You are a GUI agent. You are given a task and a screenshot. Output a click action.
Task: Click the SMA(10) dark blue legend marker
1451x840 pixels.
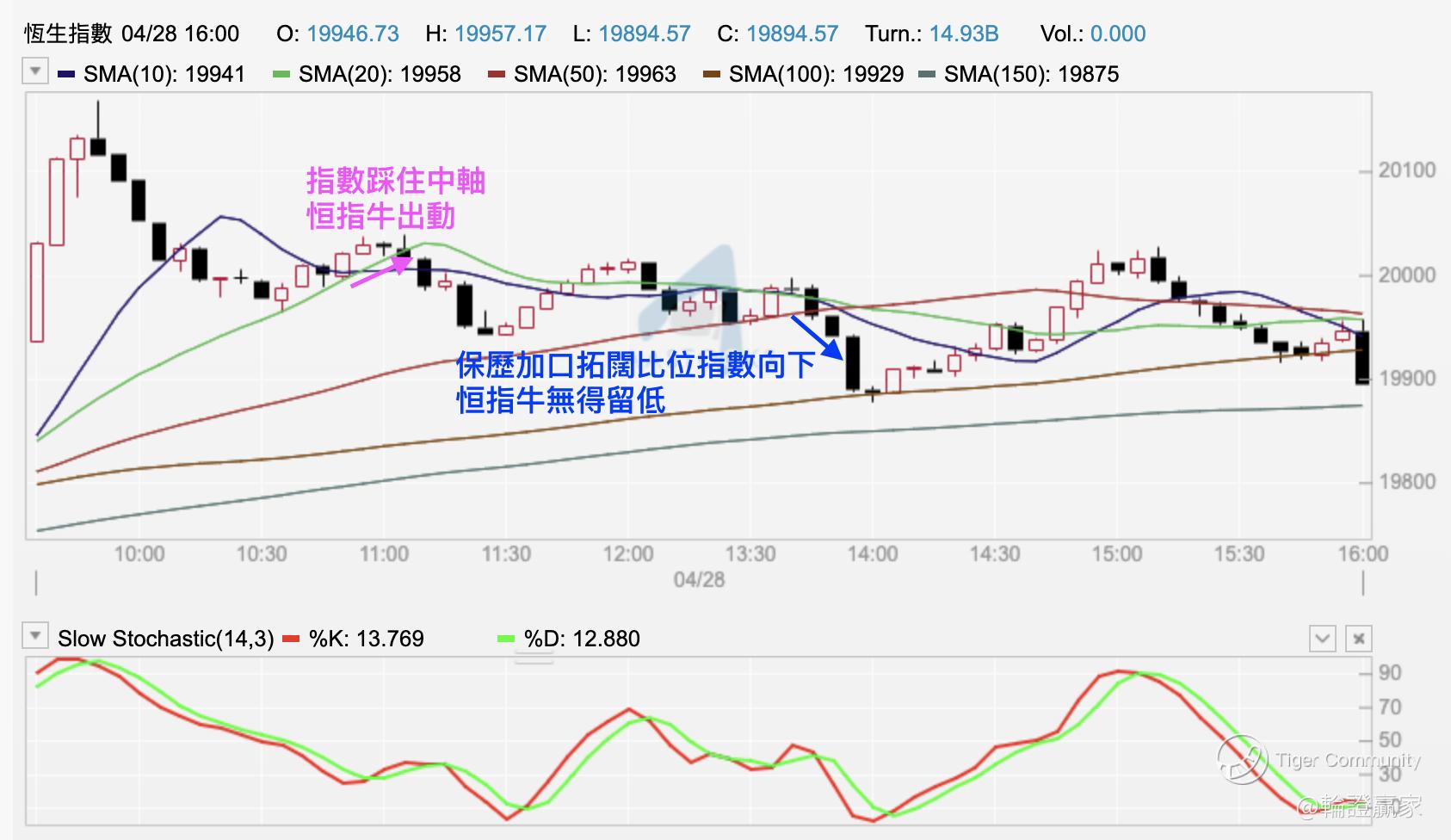pyautogui.click(x=67, y=75)
